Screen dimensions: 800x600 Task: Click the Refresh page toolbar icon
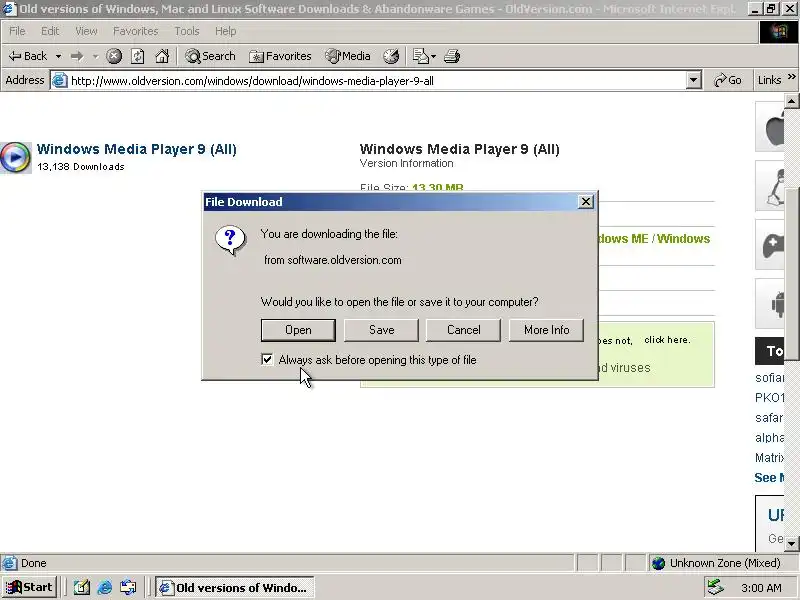pyautogui.click(x=138, y=56)
